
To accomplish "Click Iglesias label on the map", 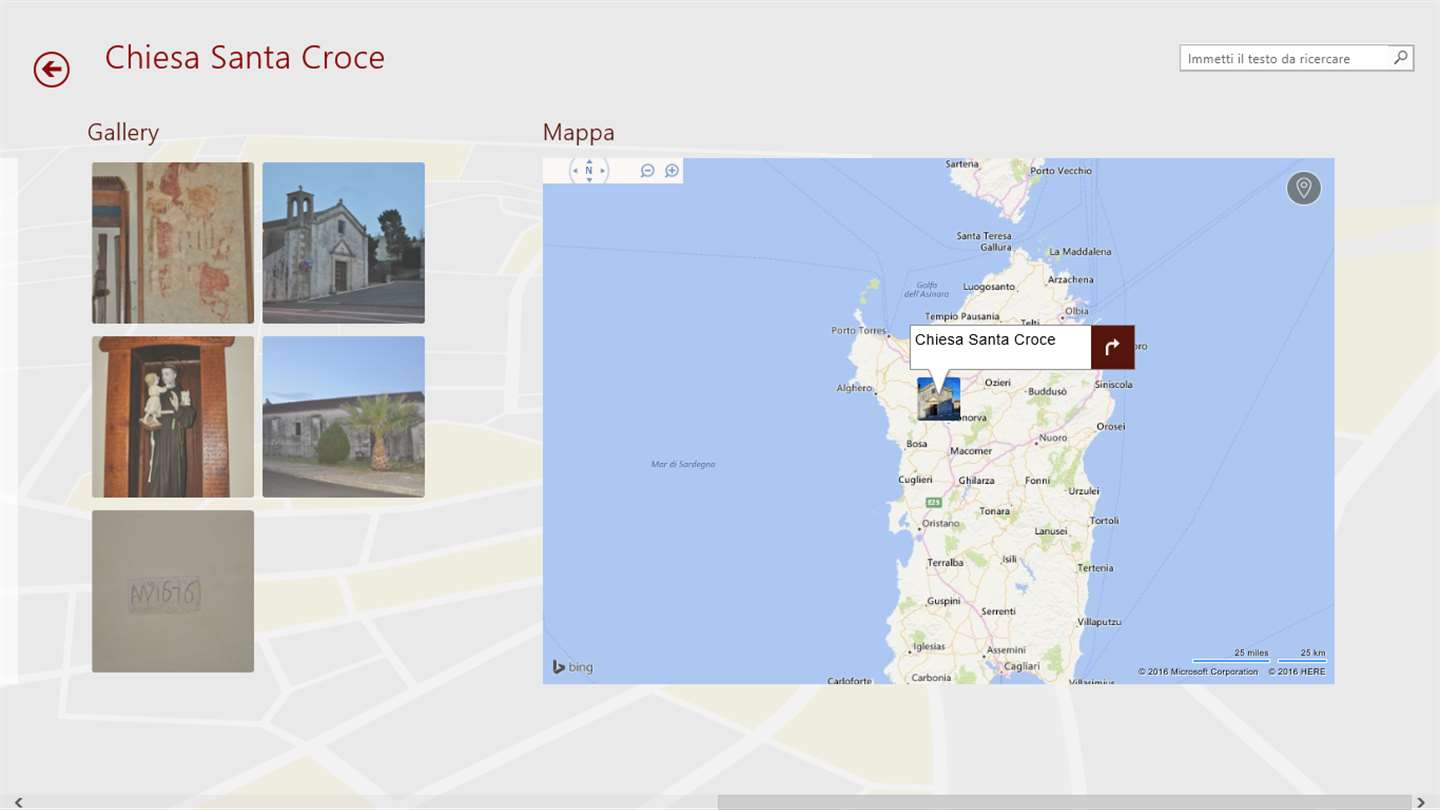I will [929, 647].
